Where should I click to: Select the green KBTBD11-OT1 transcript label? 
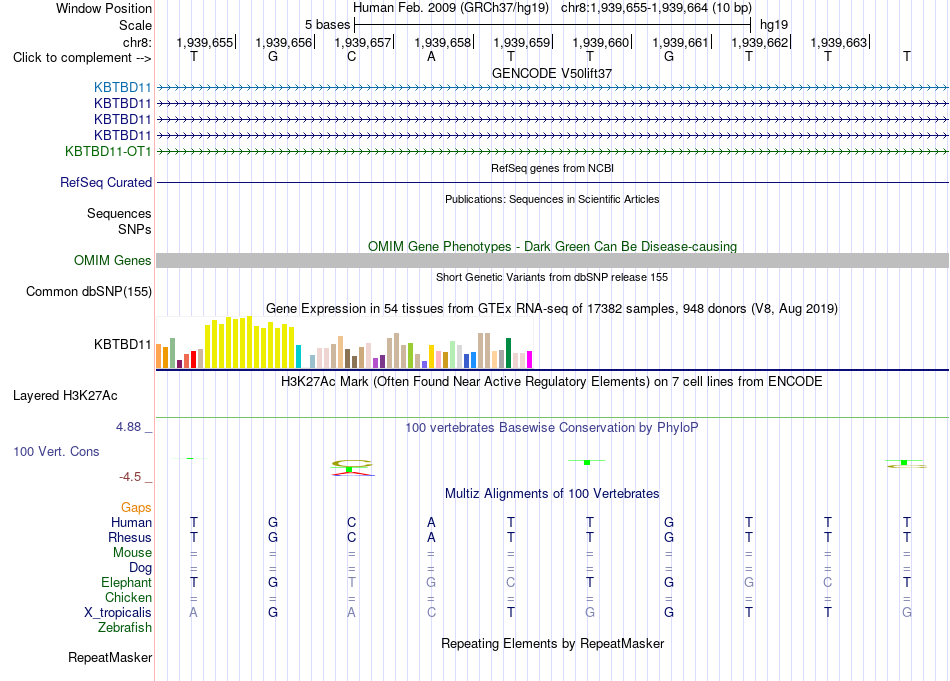pos(108,151)
